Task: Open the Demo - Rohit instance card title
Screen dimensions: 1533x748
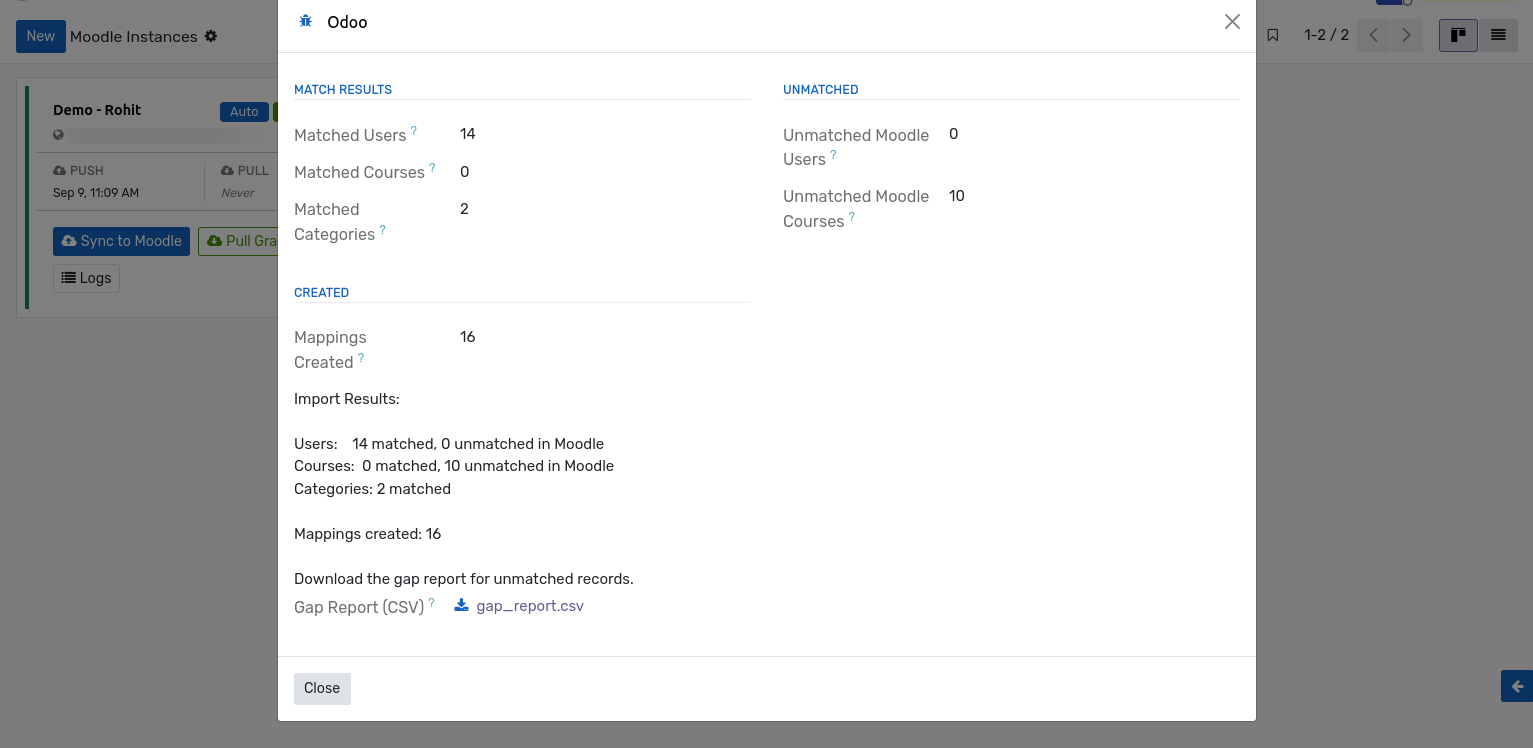Action: pos(97,110)
